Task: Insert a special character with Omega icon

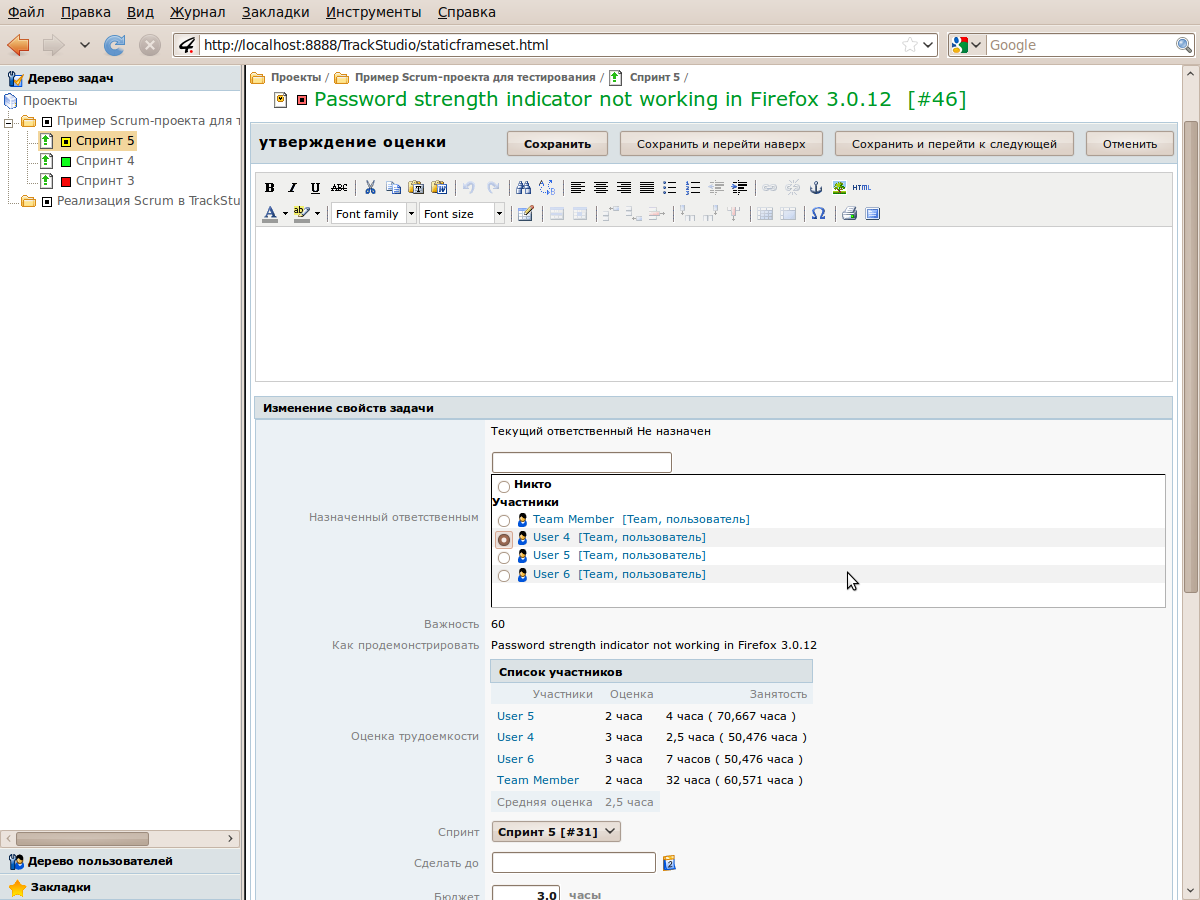Action: 818,214
